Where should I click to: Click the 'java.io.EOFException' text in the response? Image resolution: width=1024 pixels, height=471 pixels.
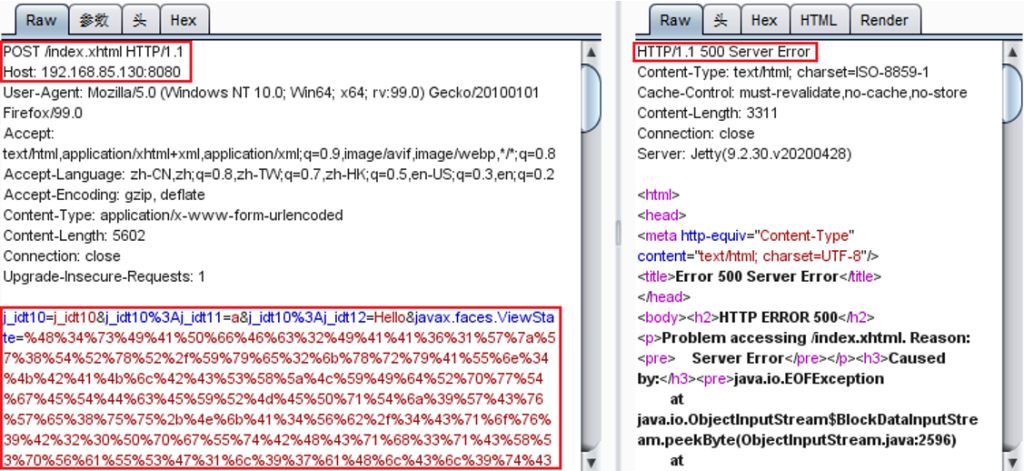(809, 379)
